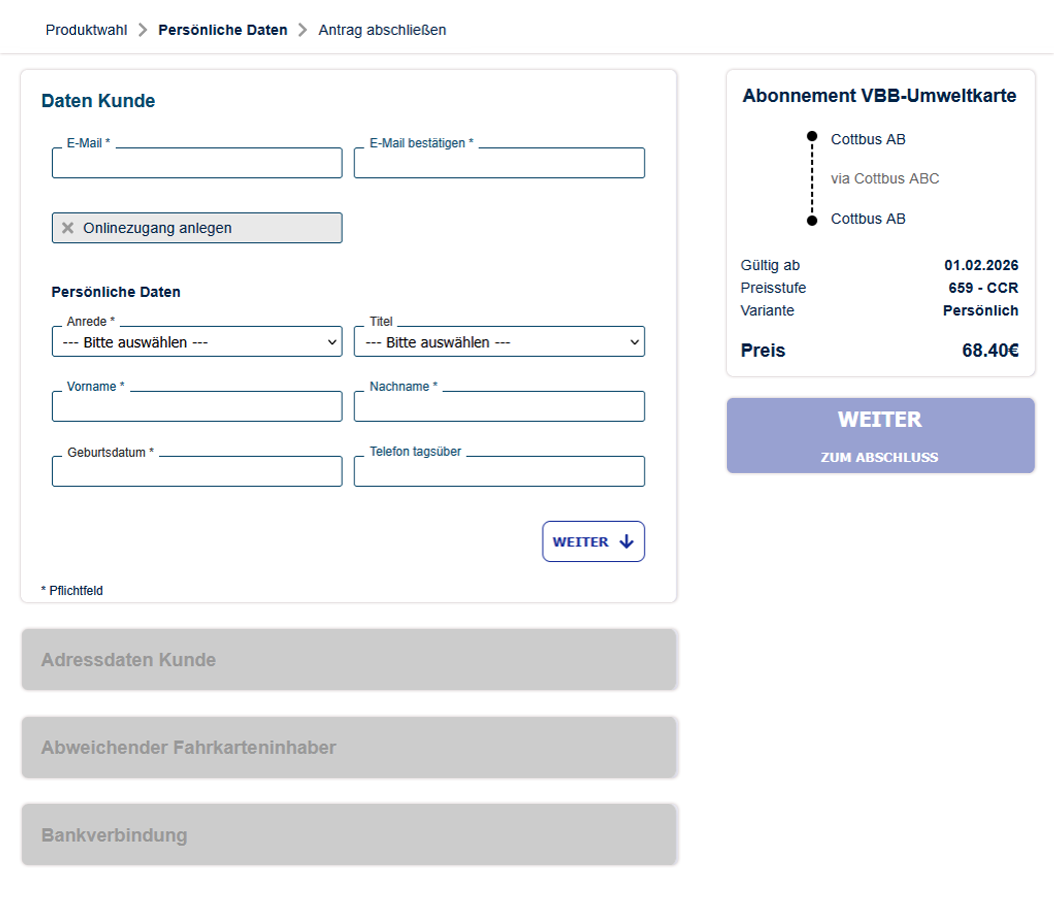Click into the Vorname field
Image resolution: width=1054 pixels, height=899 pixels.
197,407
